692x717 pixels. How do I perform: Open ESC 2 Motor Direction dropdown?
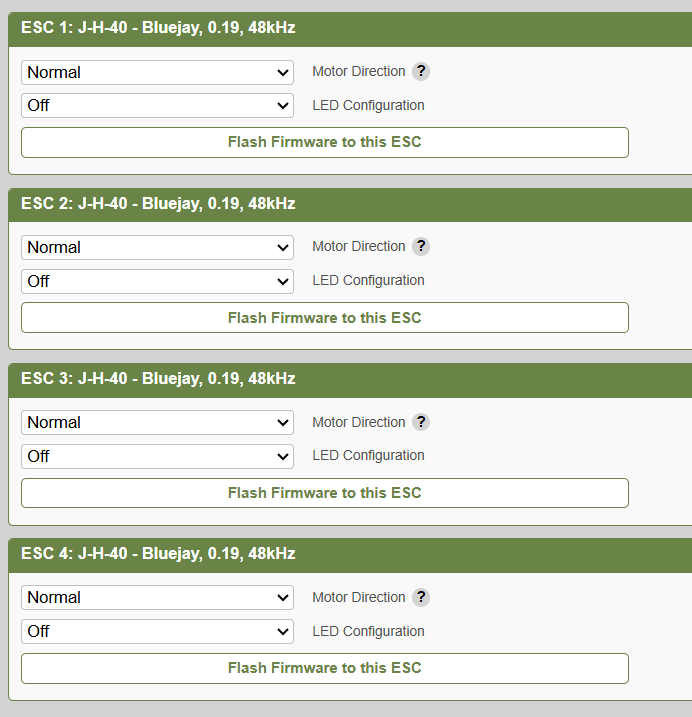[x=157, y=247]
